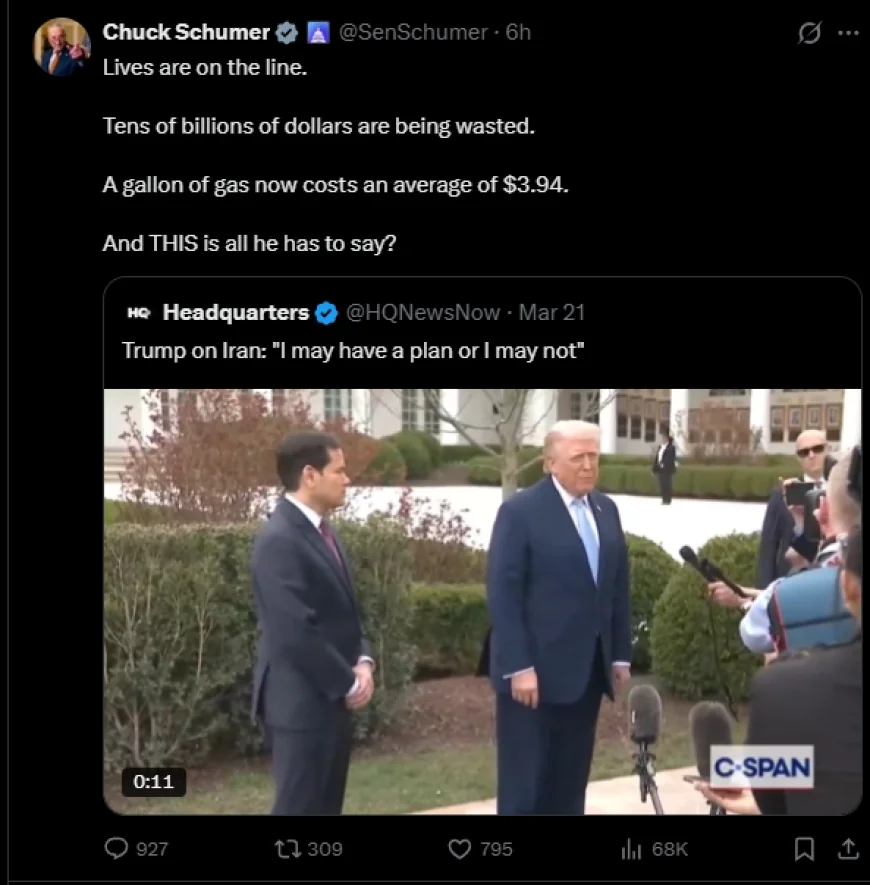Click the reply icon with 927 replies

point(118,848)
